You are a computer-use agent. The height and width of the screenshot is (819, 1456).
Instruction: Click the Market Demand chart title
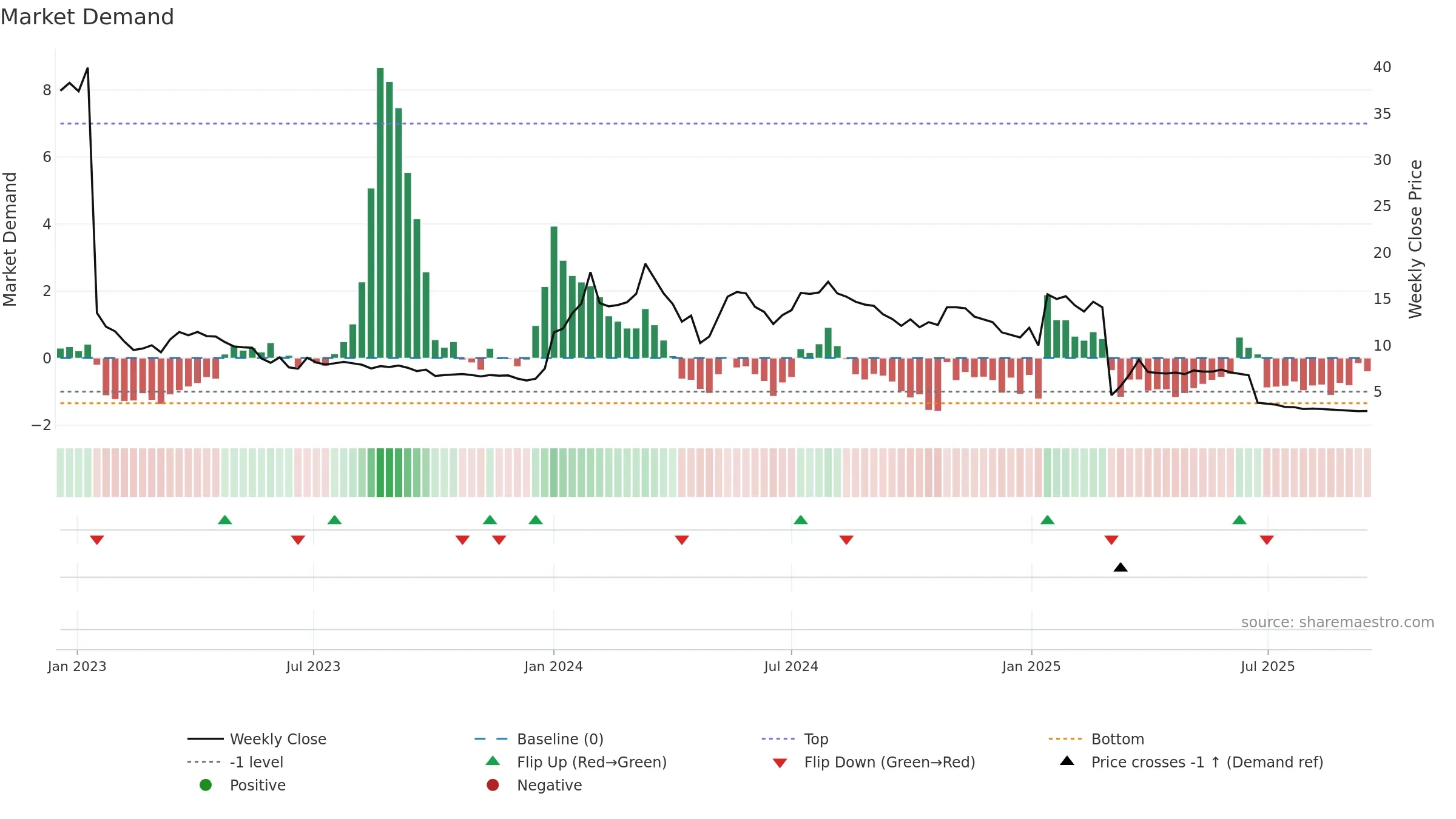coord(87,17)
